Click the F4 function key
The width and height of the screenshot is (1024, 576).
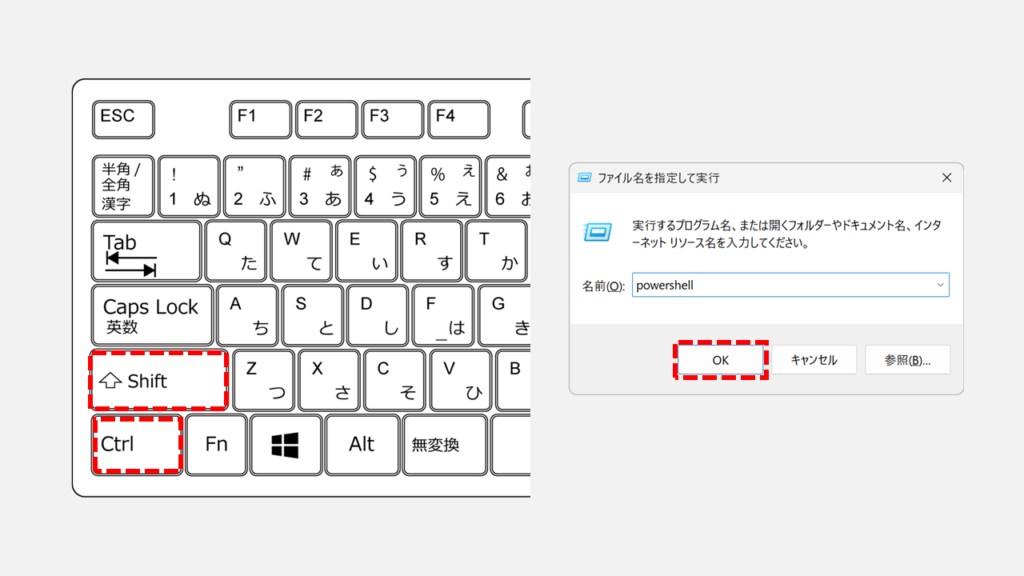[458, 120]
